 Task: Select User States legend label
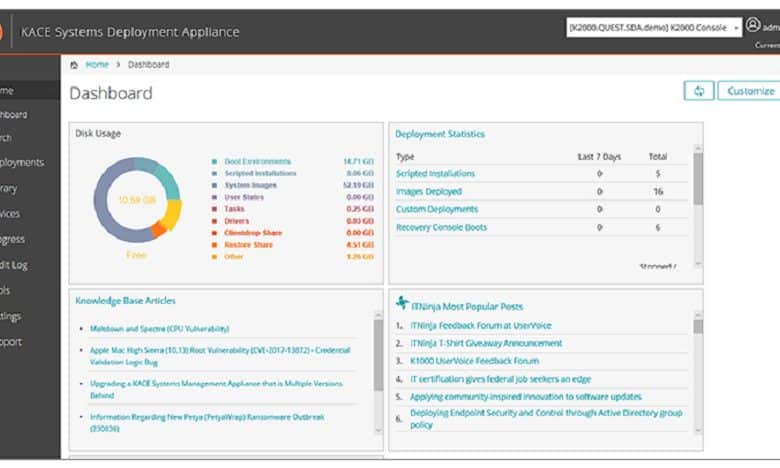pyautogui.click(x=244, y=197)
